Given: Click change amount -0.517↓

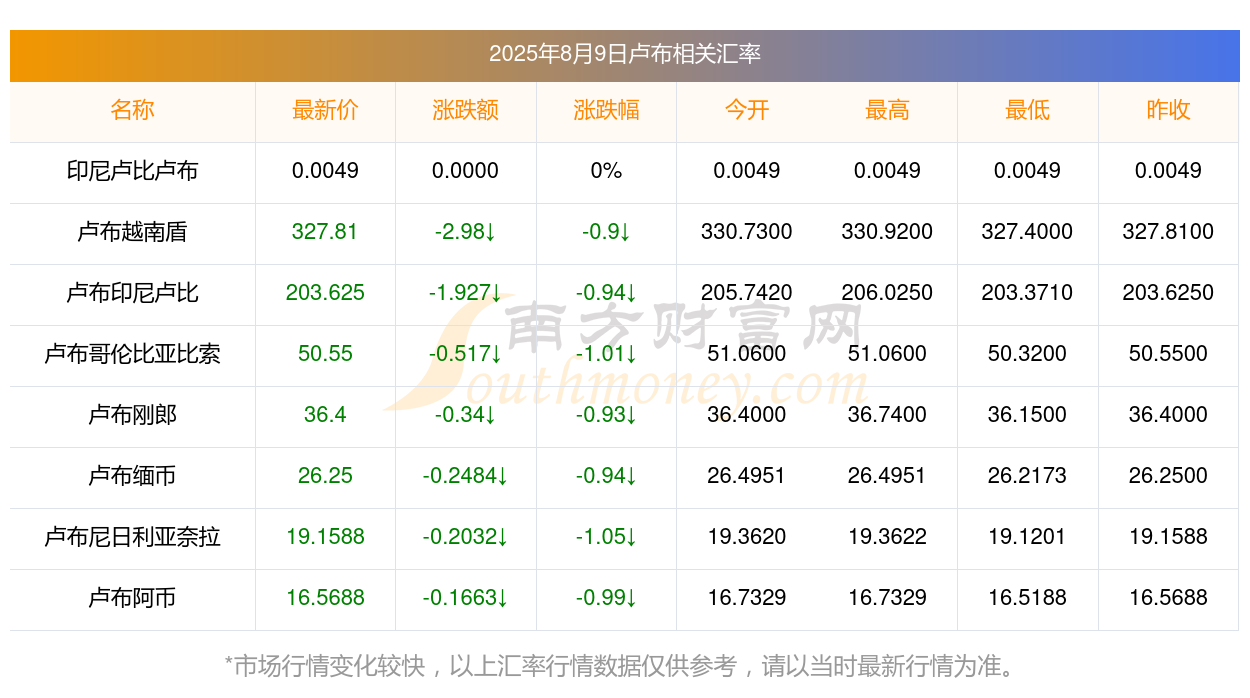Looking at the screenshot, I should point(466,354).
